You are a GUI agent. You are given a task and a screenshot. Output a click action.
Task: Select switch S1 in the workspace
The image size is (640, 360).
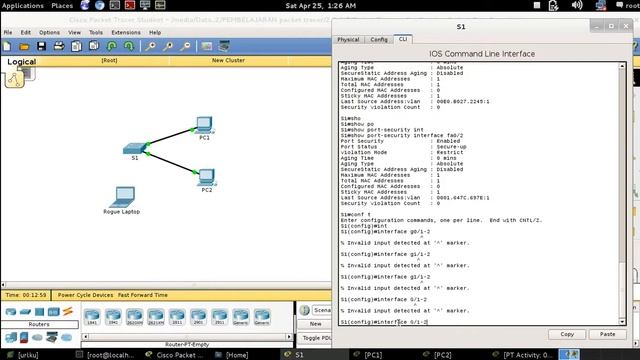(134, 149)
